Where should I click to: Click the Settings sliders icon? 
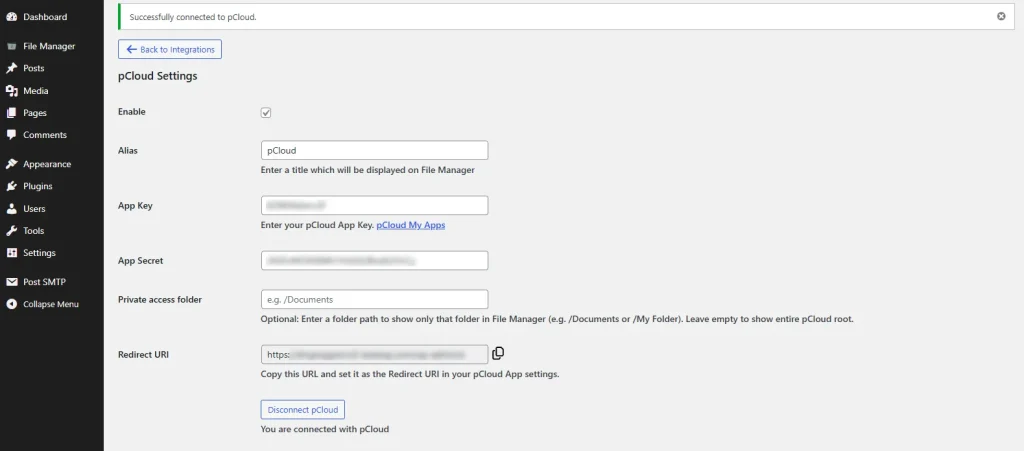pyautogui.click(x=11, y=253)
